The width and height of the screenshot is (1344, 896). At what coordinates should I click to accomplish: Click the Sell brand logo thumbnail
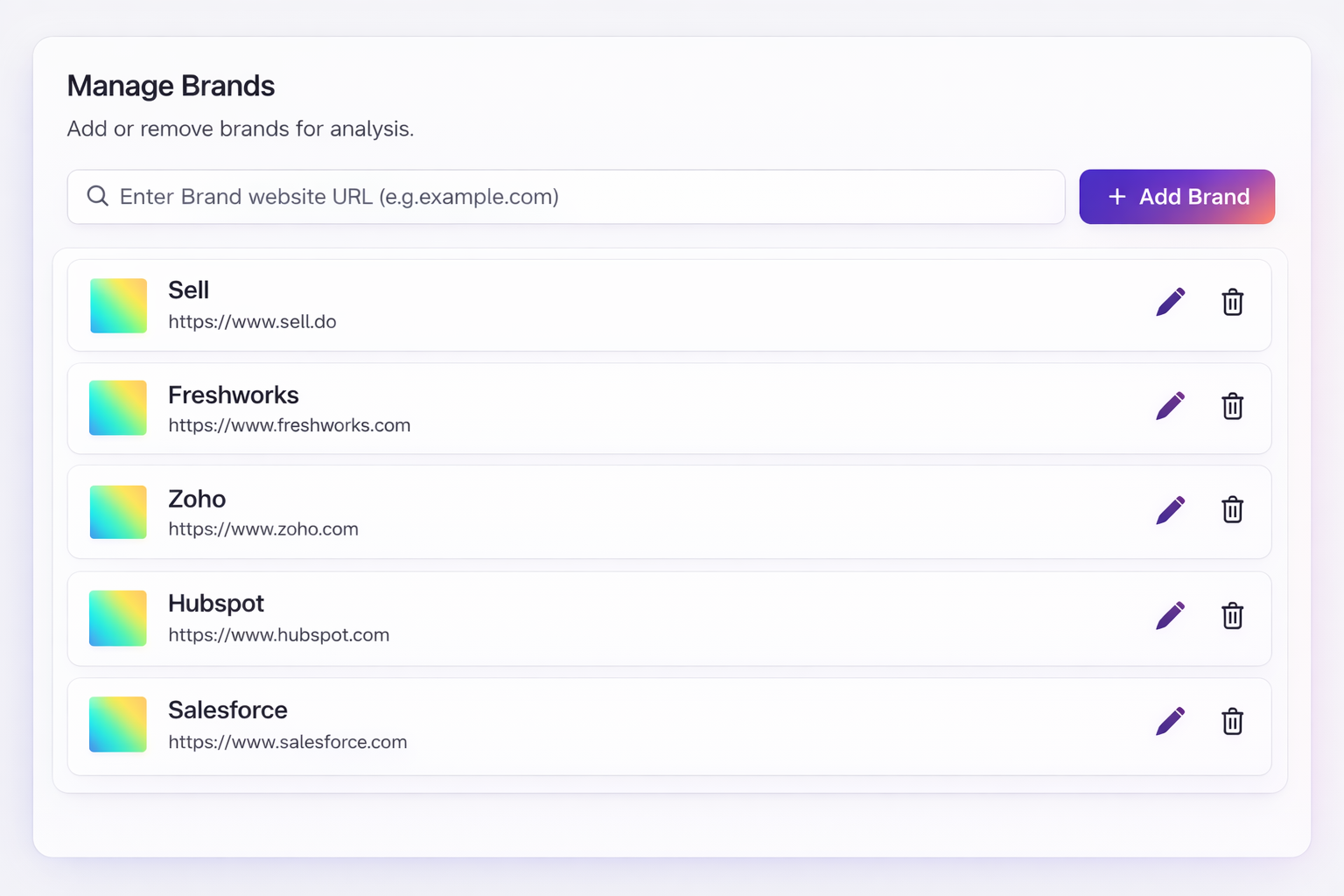(118, 305)
